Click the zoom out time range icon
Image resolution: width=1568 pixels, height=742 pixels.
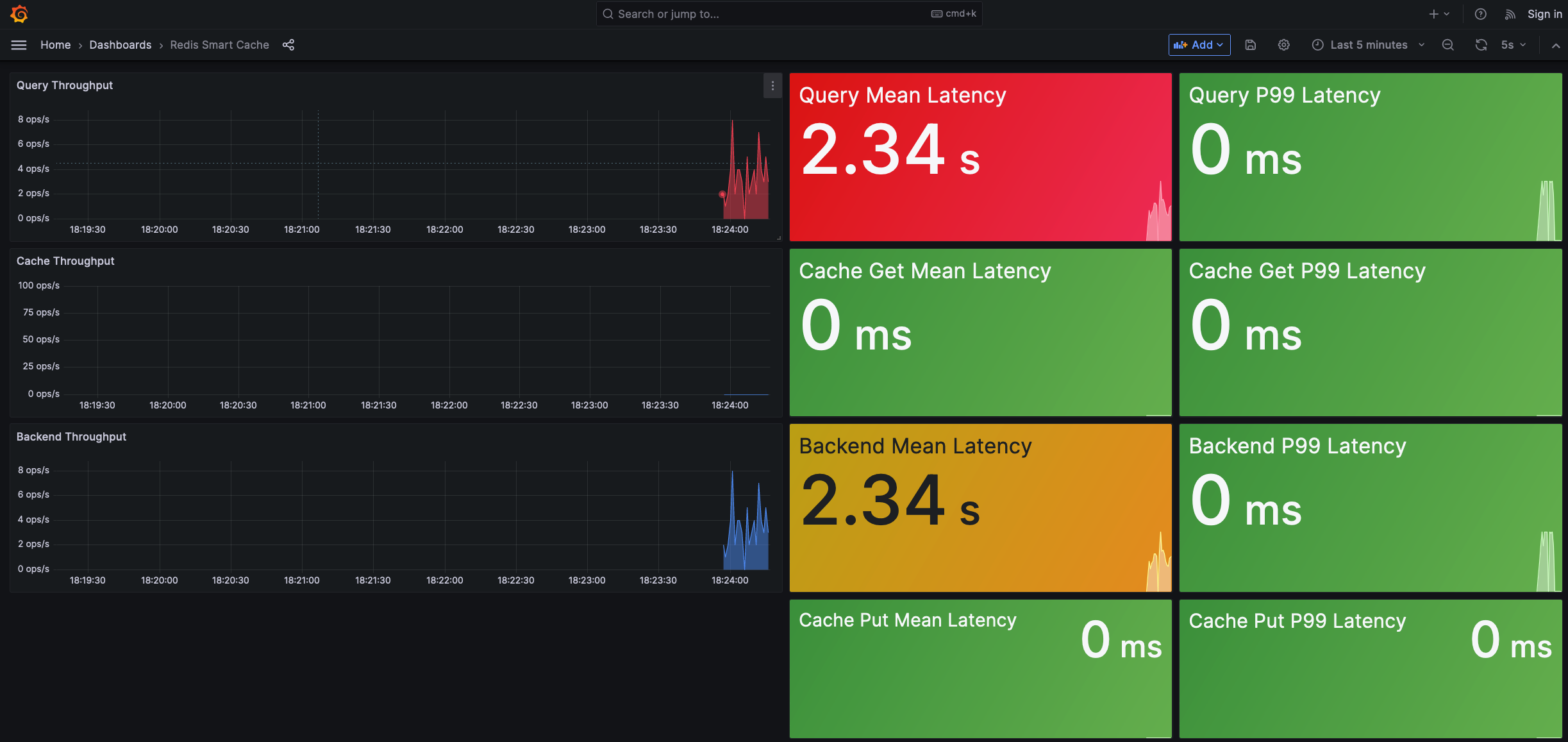pyautogui.click(x=1447, y=45)
